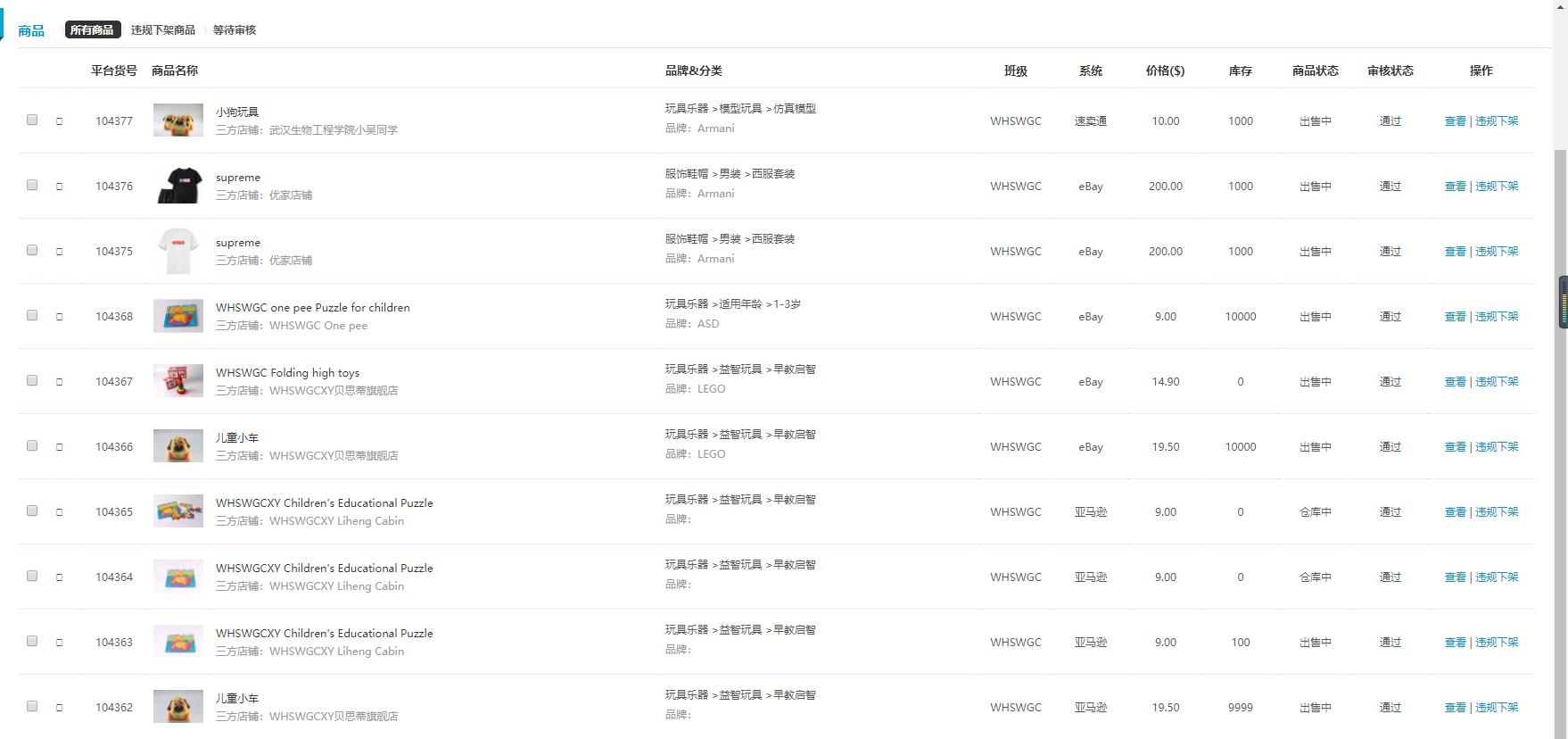Click the small square icon beside product 104362
The image size is (1568, 739).
(x=60, y=708)
